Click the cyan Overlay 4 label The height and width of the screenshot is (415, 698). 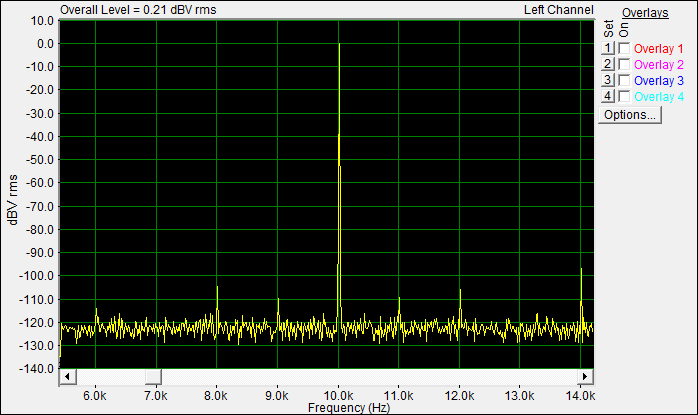pos(659,97)
